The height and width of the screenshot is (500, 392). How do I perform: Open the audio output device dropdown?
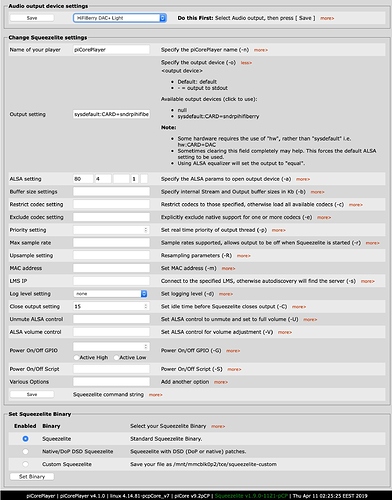click(120, 18)
